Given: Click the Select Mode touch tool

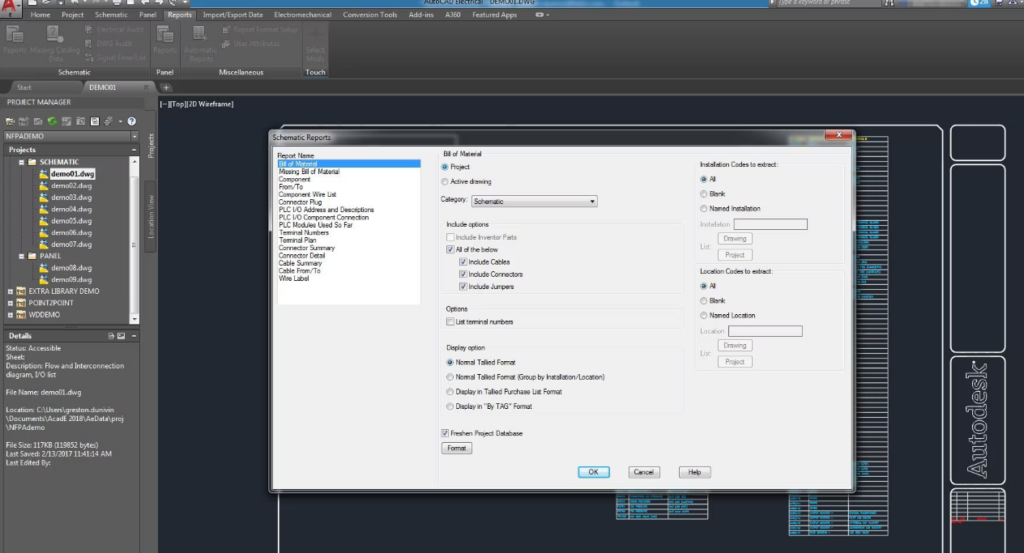Looking at the screenshot, I should click(x=315, y=44).
